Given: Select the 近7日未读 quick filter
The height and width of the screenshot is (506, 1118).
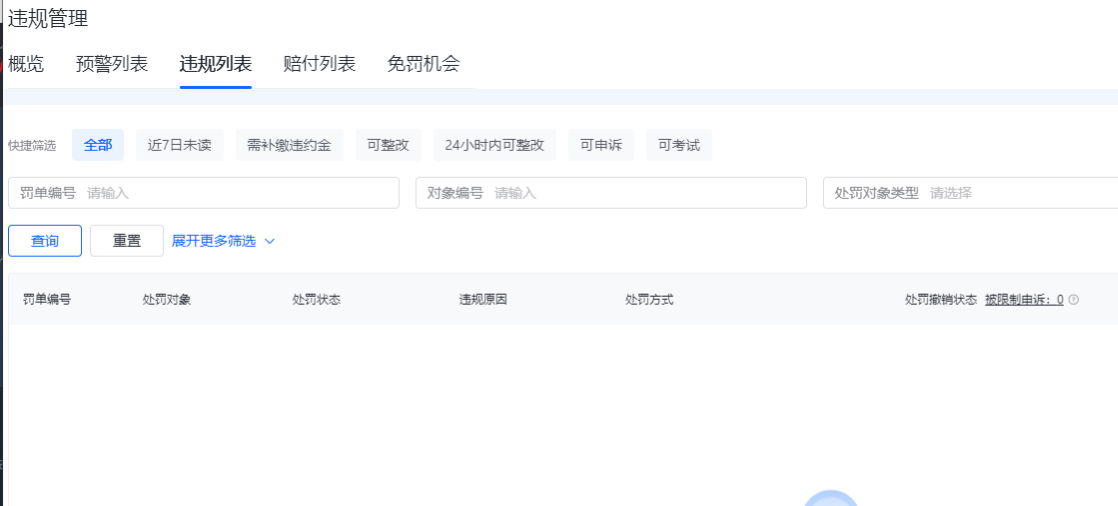Looking at the screenshot, I should pos(180,145).
